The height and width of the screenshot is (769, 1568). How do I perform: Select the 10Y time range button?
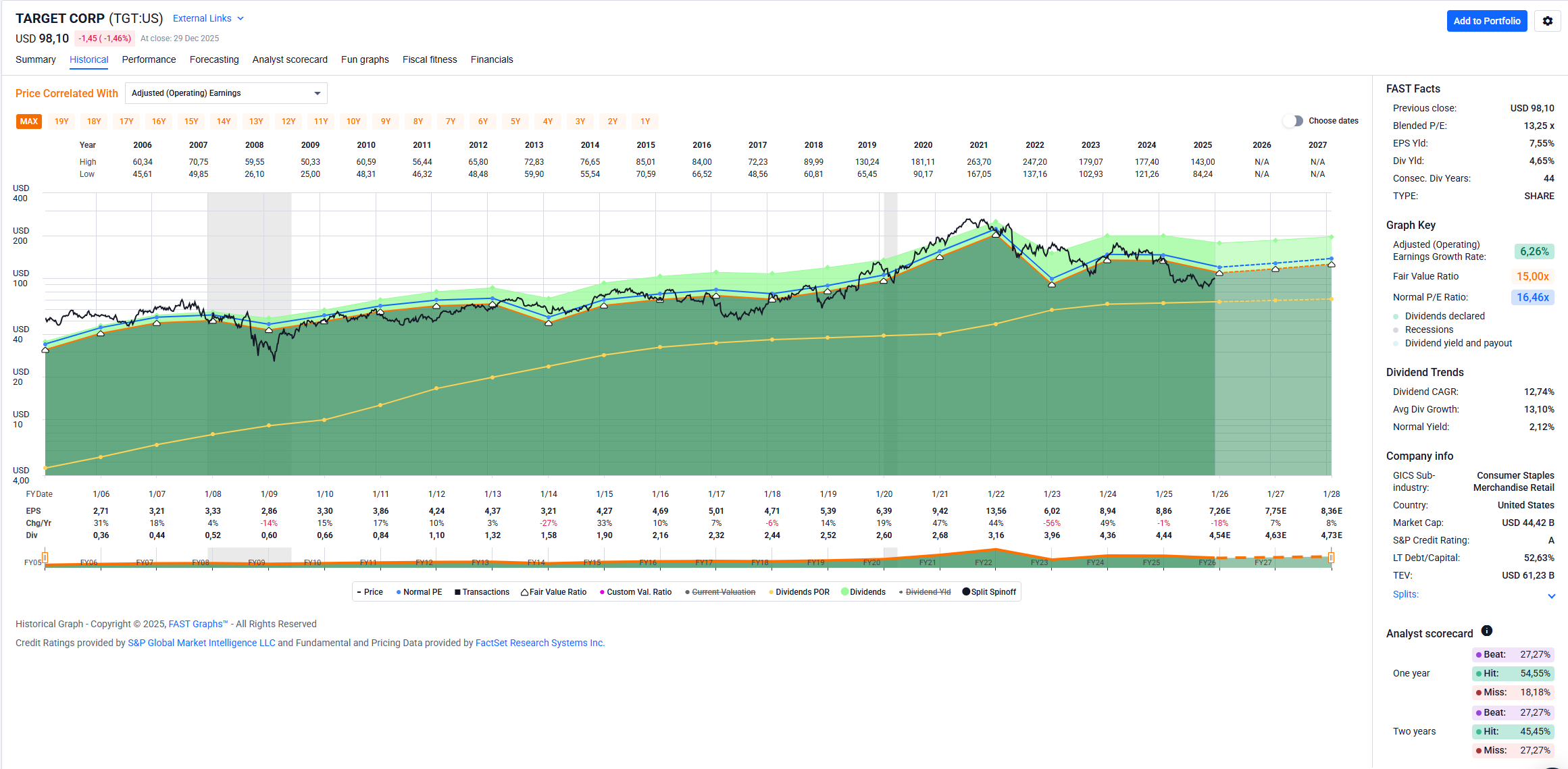coord(353,122)
